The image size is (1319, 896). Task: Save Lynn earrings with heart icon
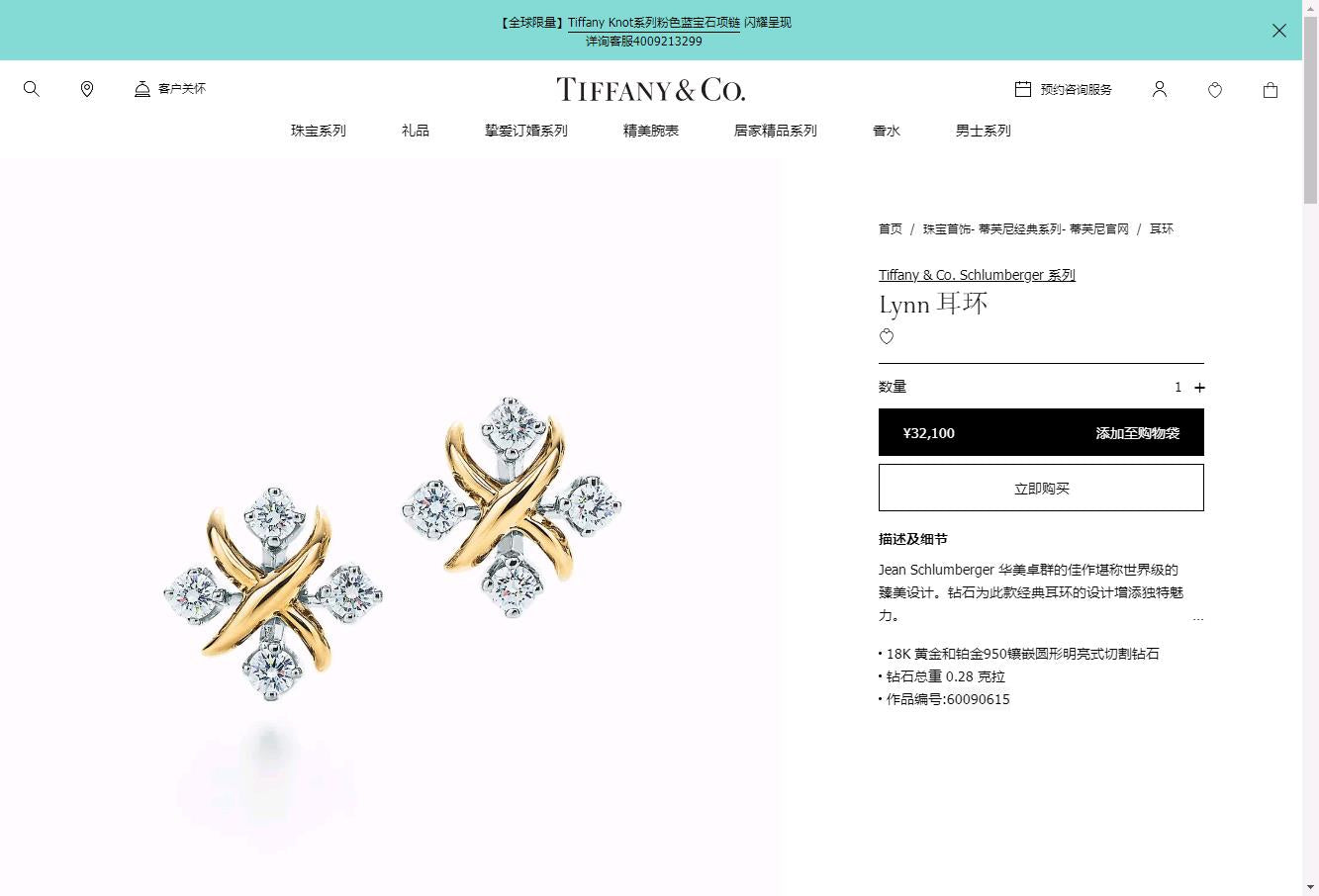(x=887, y=337)
